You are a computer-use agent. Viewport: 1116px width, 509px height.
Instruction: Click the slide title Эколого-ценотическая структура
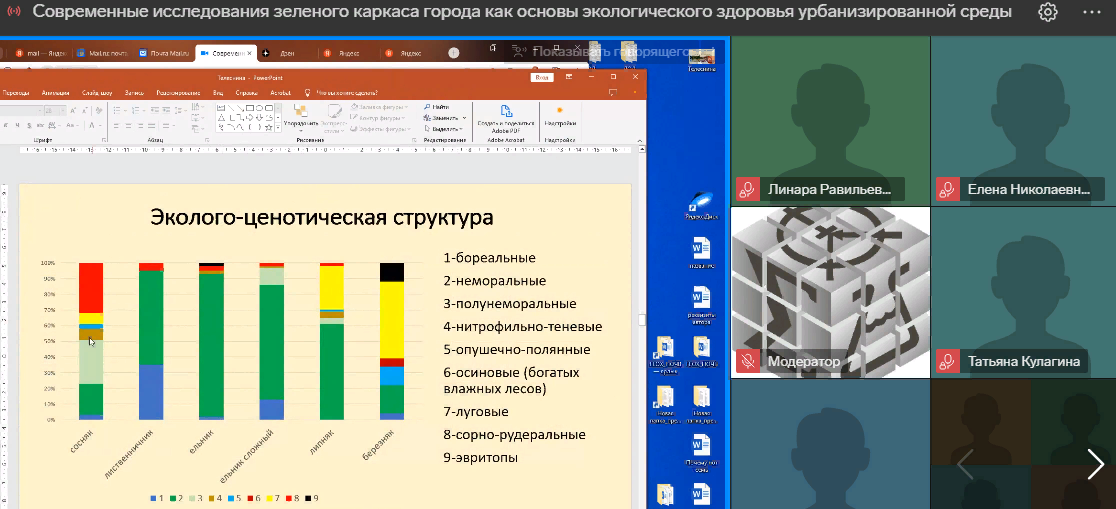[x=321, y=217]
